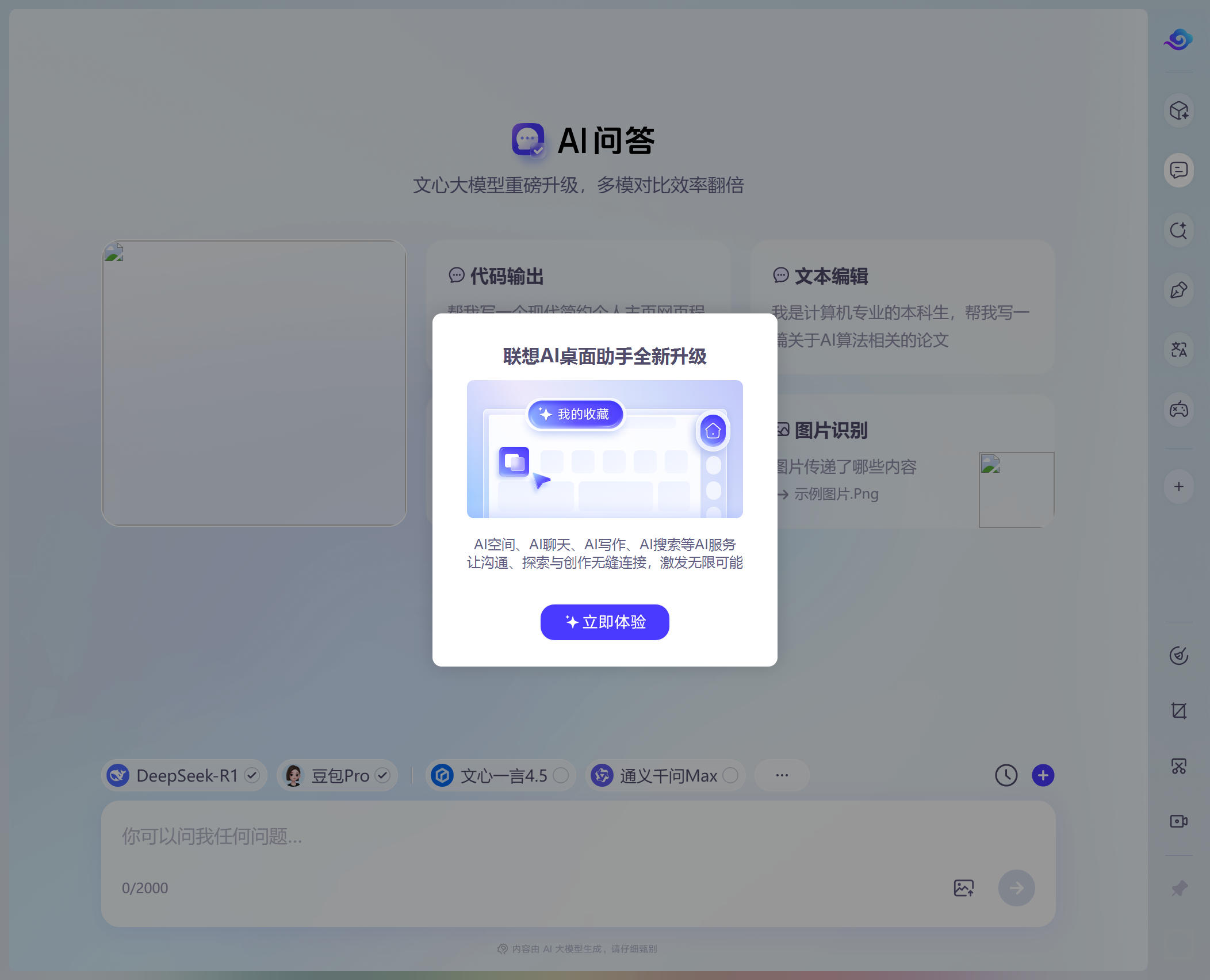
Task: Pin the sidebar with pushpin icon
Action: [1178, 888]
